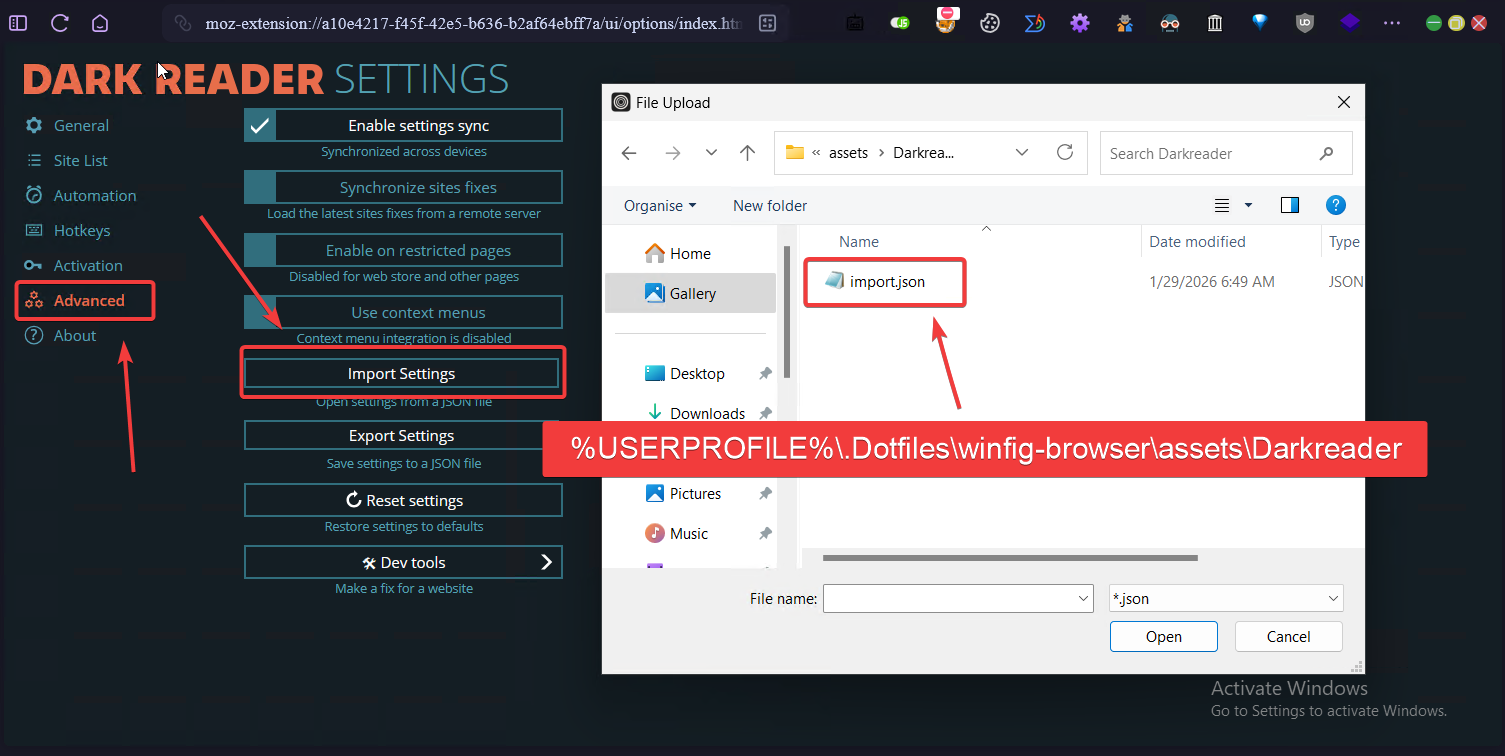Expand the file type *.json dropdown
Image resolution: width=1505 pixels, height=756 pixels.
[1332, 599]
